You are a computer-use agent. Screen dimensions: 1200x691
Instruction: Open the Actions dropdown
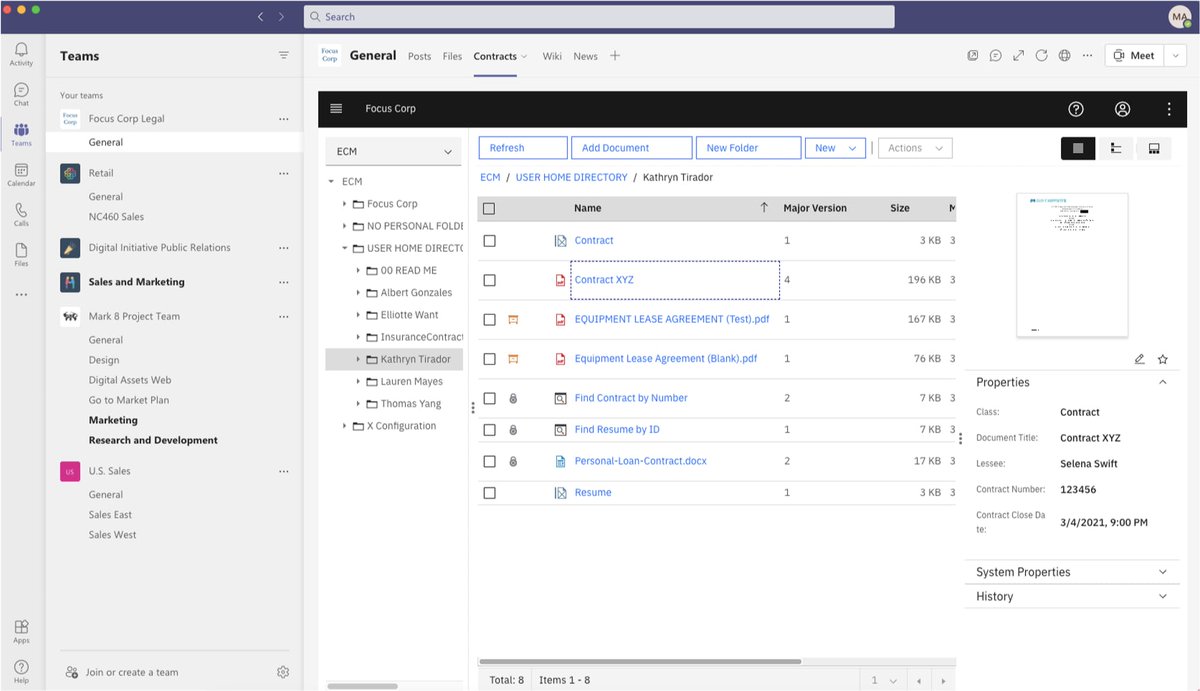tap(914, 148)
